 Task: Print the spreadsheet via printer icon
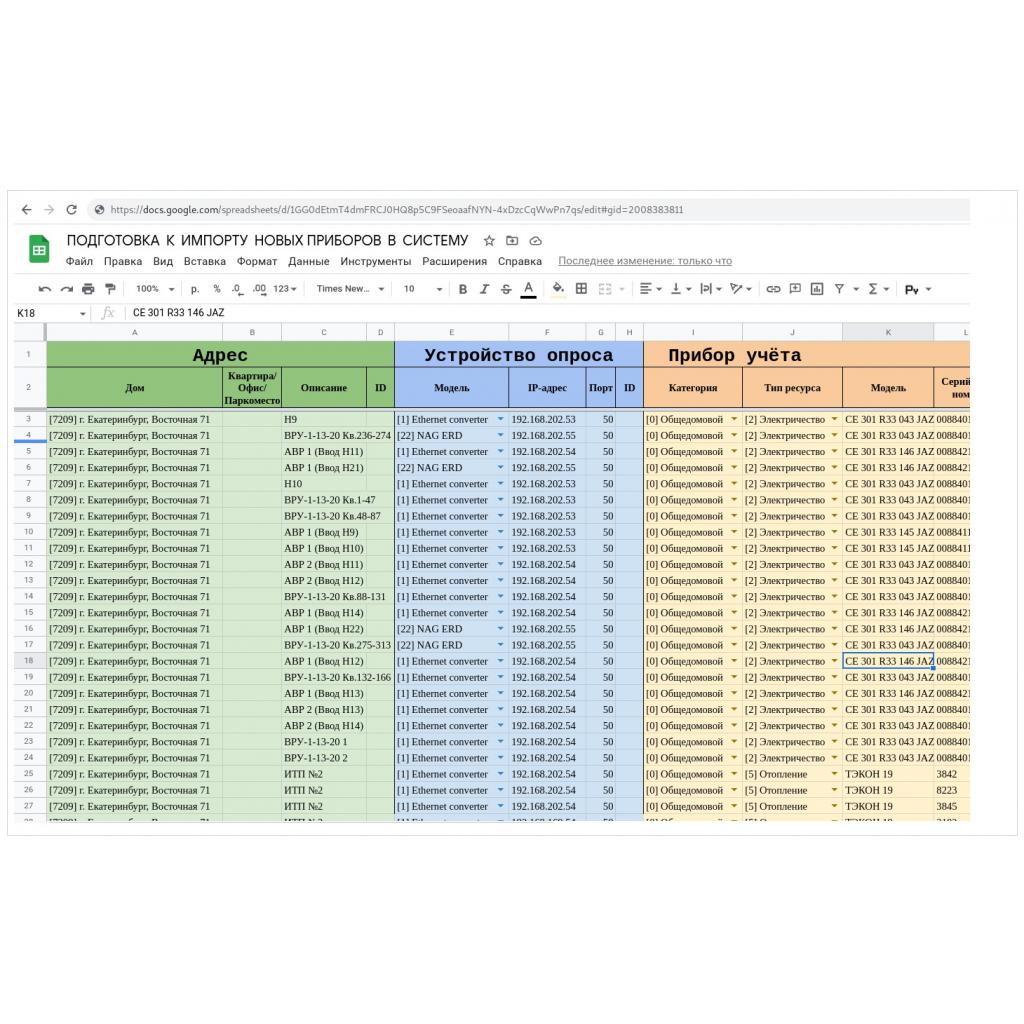pyautogui.click(x=88, y=289)
